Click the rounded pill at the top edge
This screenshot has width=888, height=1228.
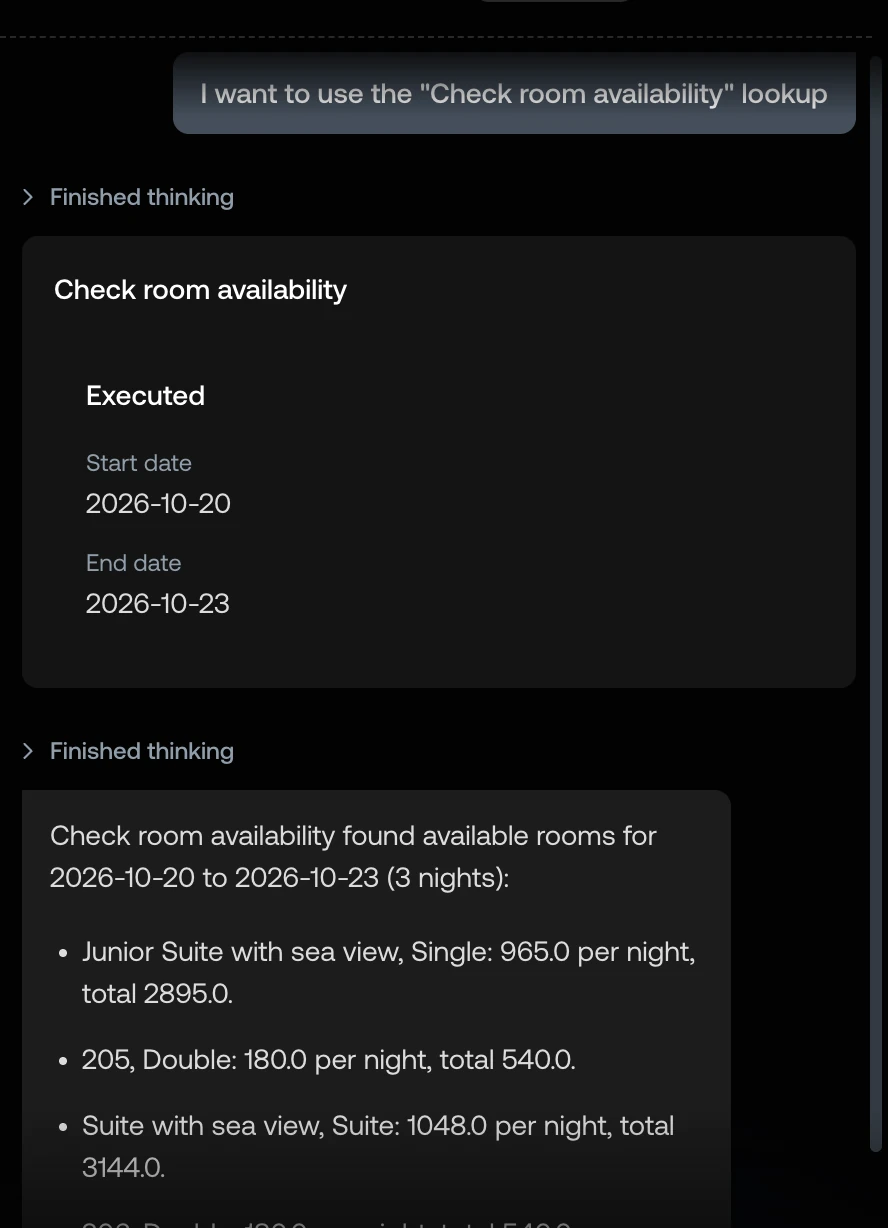555,1
